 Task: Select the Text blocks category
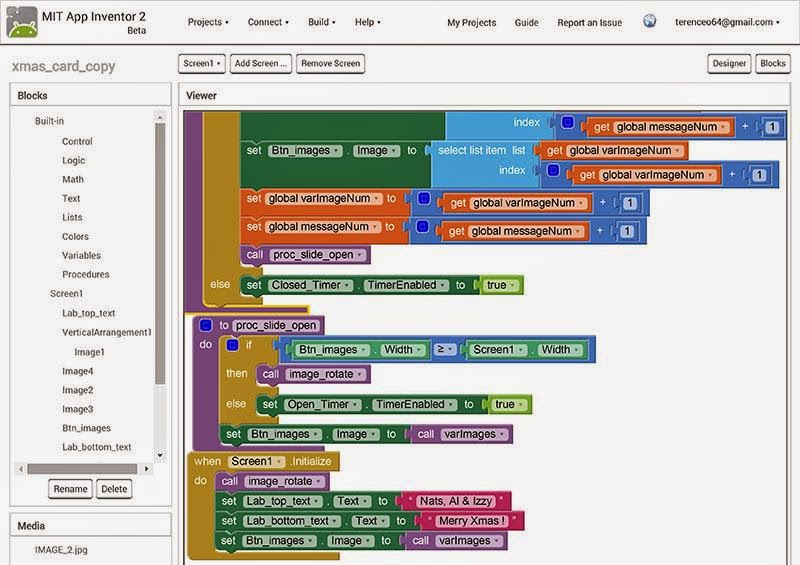tap(71, 198)
